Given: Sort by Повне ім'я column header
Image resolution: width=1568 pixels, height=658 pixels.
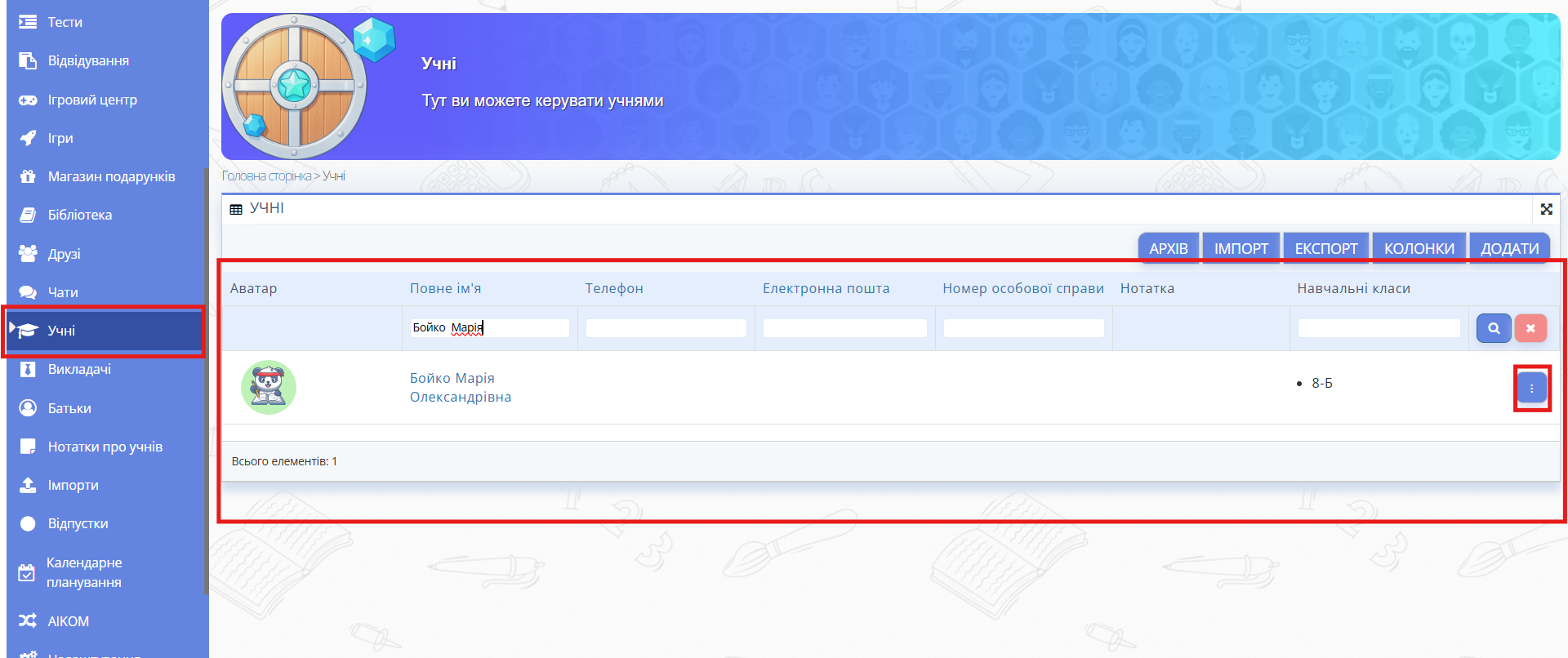Looking at the screenshot, I should pyautogui.click(x=445, y=288).
